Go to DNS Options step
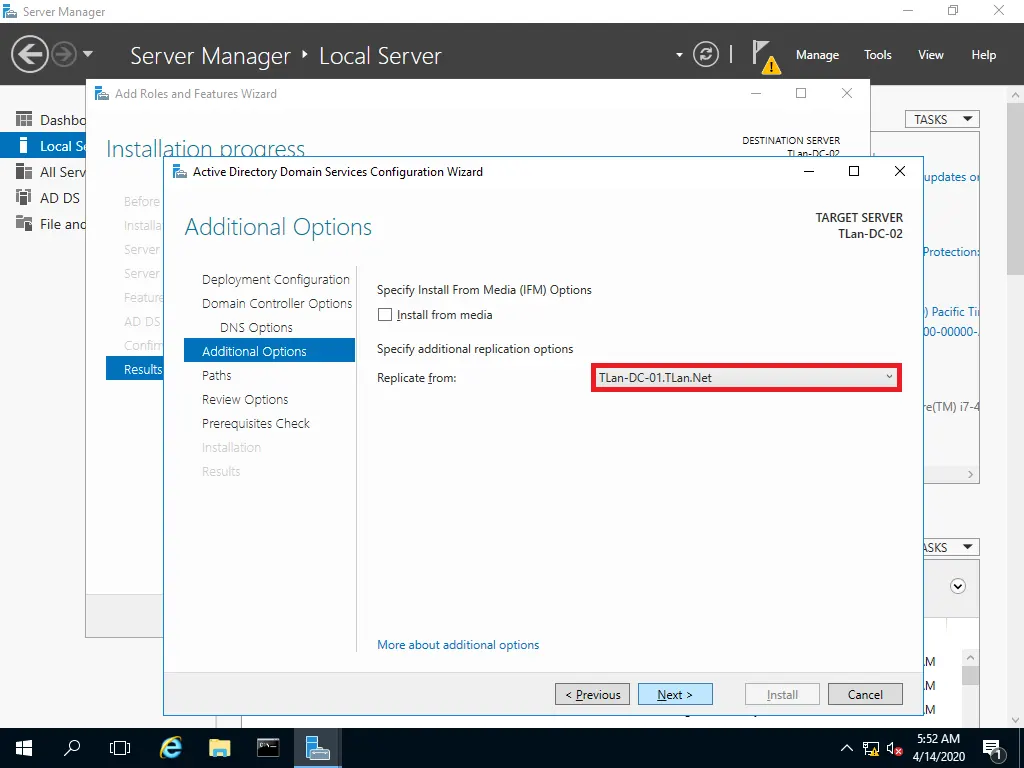Screen dimensions: 1024x768 [x=256, y=327]
